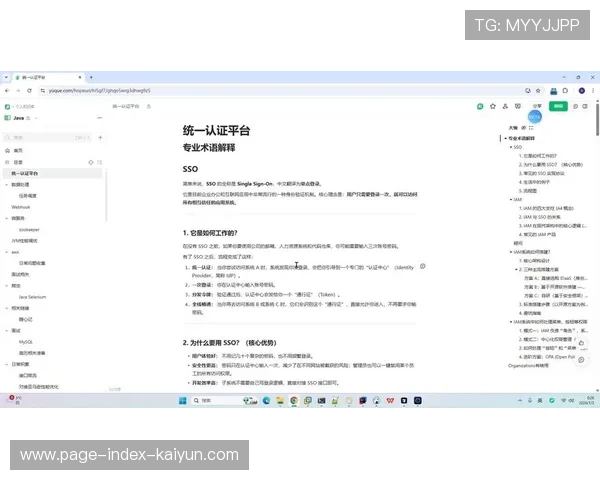Collapse the 相关链接 tree group
The width and height of the screenshot is (600, 480).
[x=7, y=308]
